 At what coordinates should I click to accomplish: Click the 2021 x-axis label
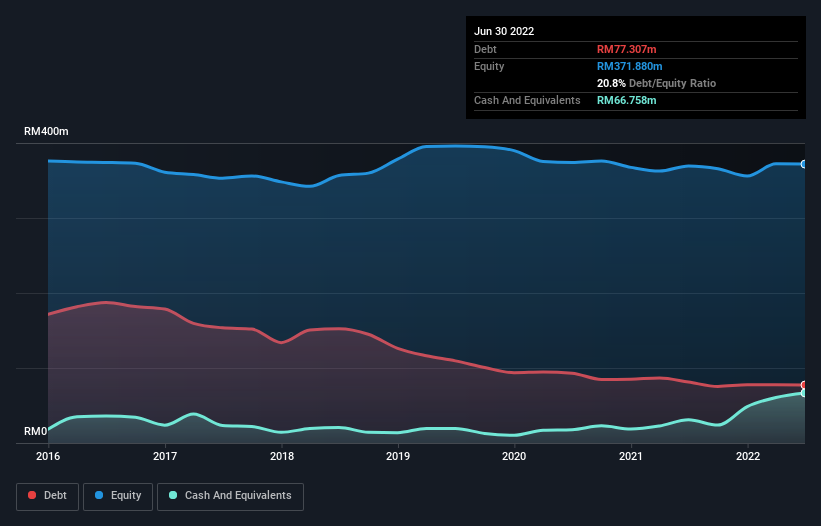pyautogui.click(x=631, y=456)
